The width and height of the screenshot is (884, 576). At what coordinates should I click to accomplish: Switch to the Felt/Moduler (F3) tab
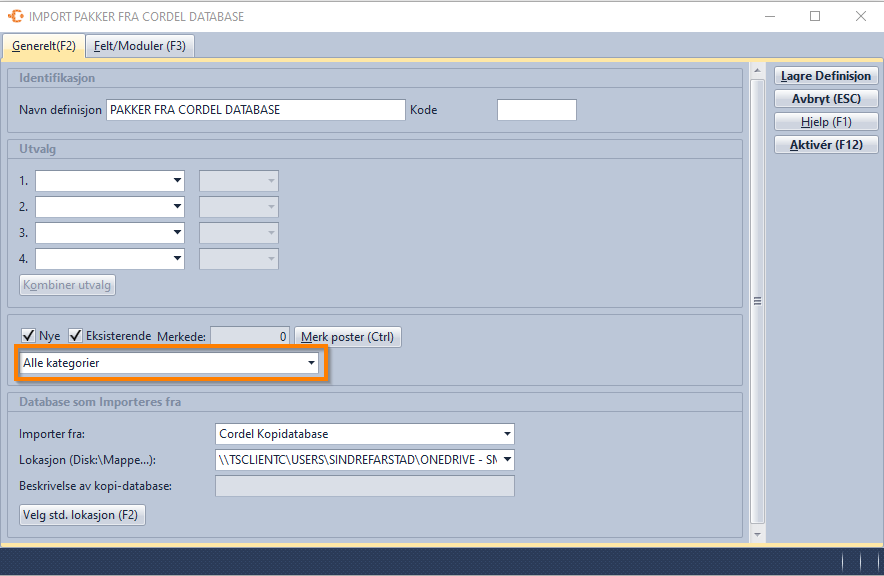pos(140,46)
